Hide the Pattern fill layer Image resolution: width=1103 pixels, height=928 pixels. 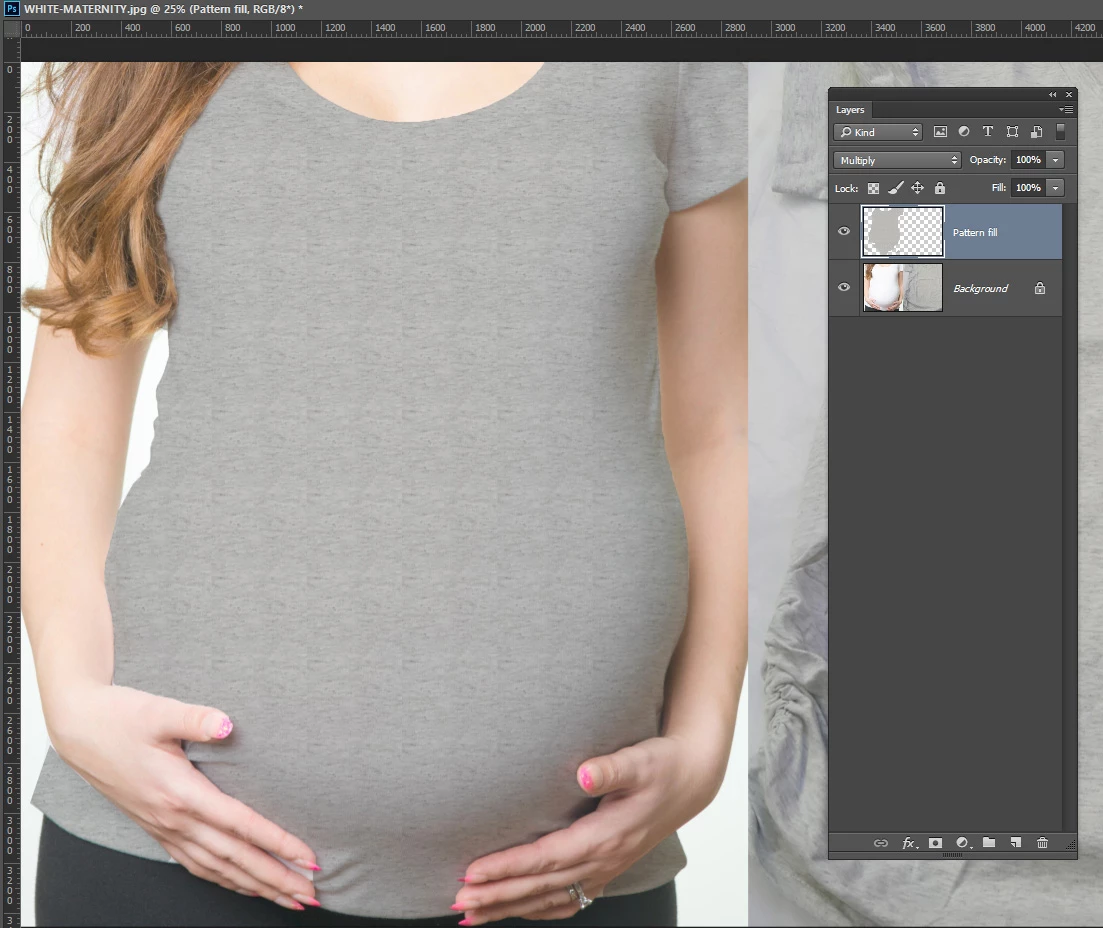(844, 231)
